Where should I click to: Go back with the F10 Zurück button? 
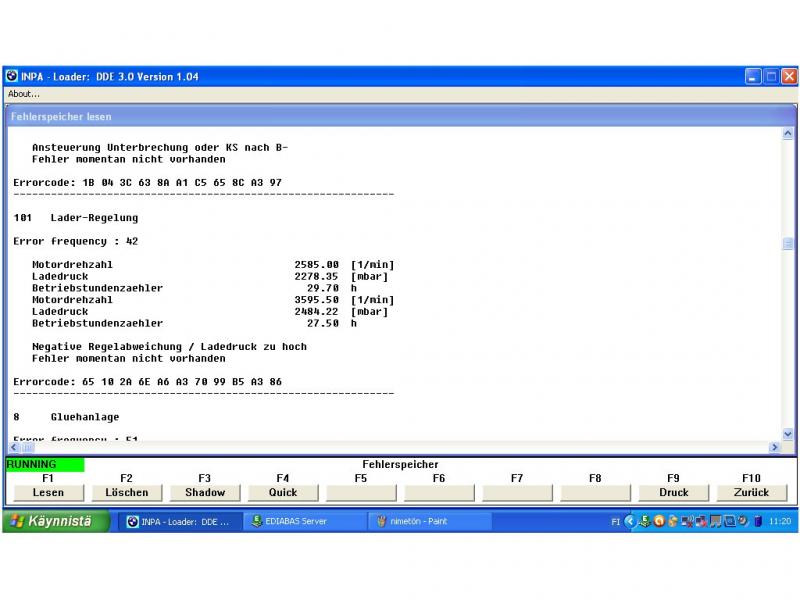click(x=751, y=492)
